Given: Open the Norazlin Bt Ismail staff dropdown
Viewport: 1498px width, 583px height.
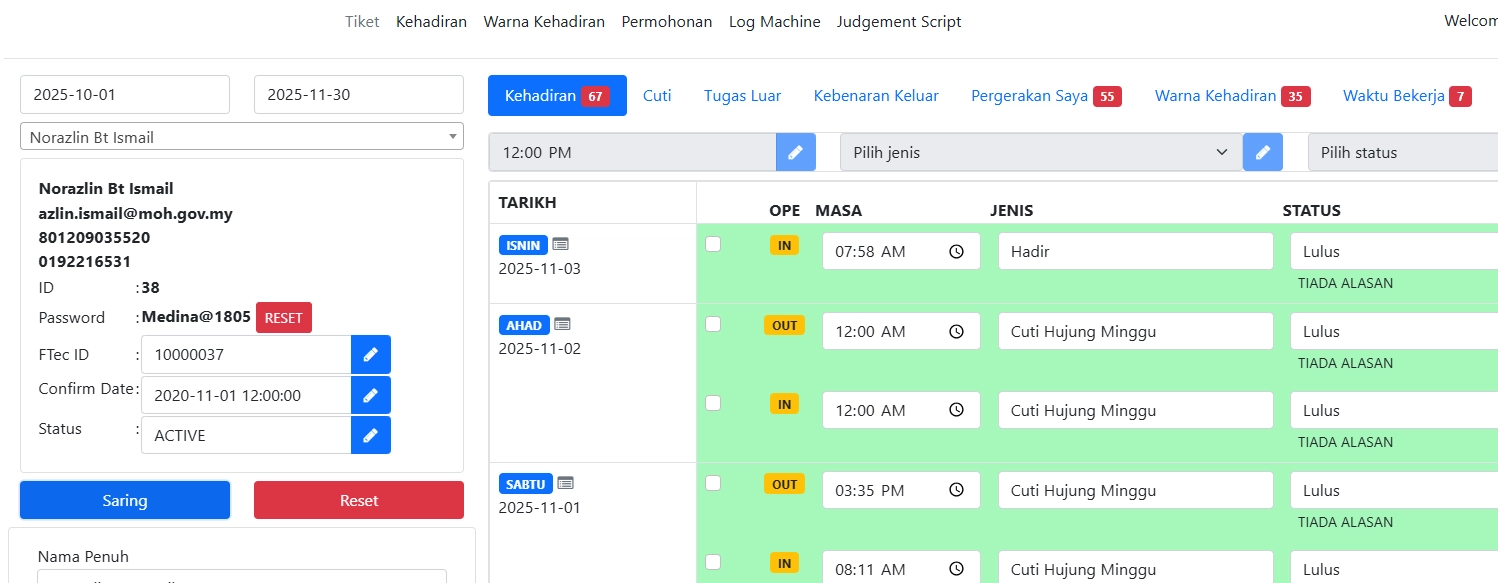Looking at the screenshot, I should pos(241,137).
